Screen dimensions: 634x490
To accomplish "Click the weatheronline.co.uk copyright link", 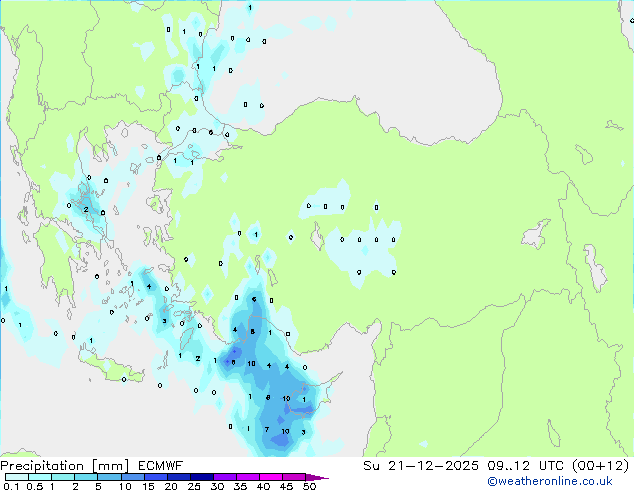I will (550, 481).
